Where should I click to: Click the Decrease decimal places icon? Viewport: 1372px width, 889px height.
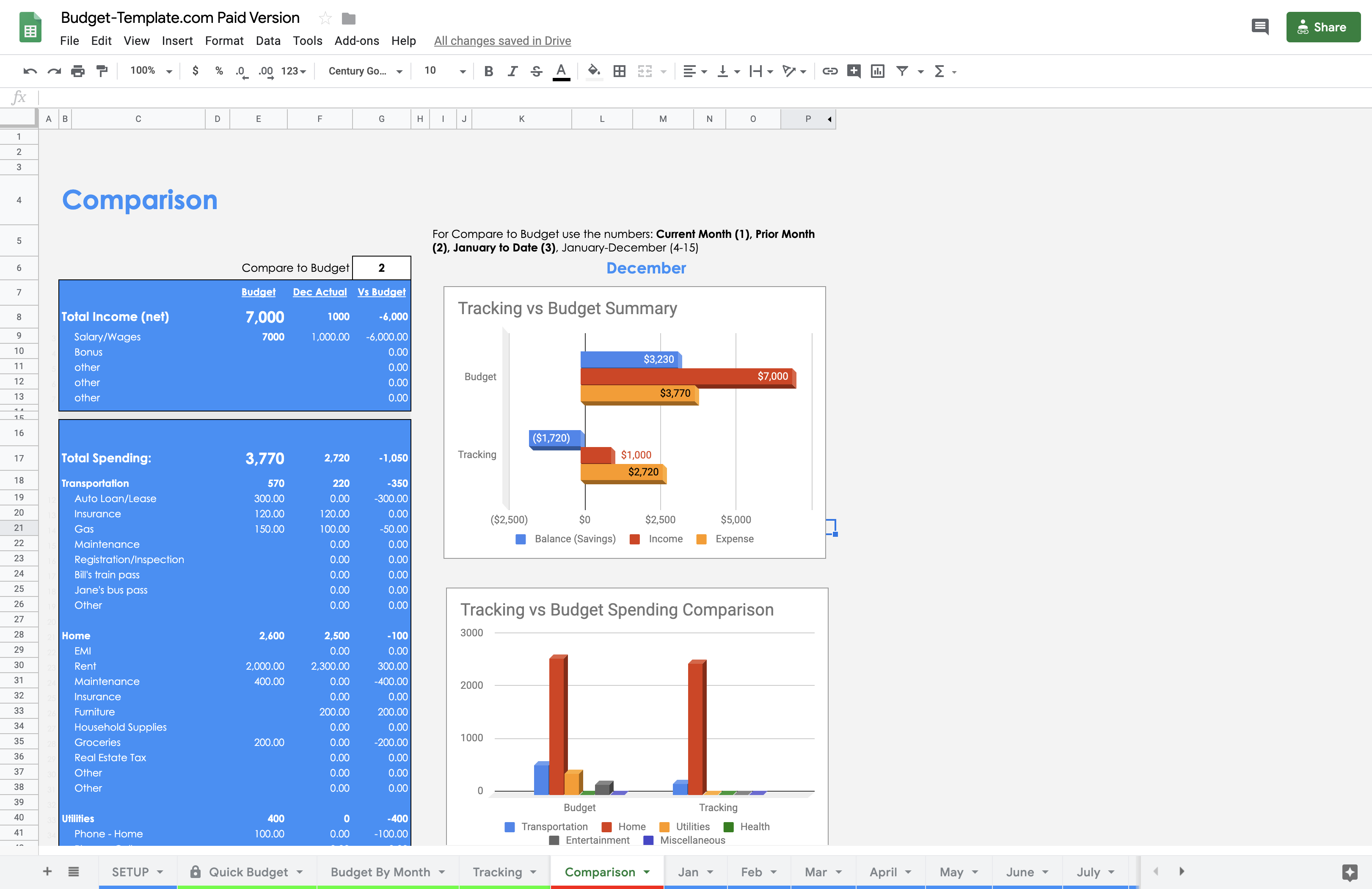tap(242, 71)
